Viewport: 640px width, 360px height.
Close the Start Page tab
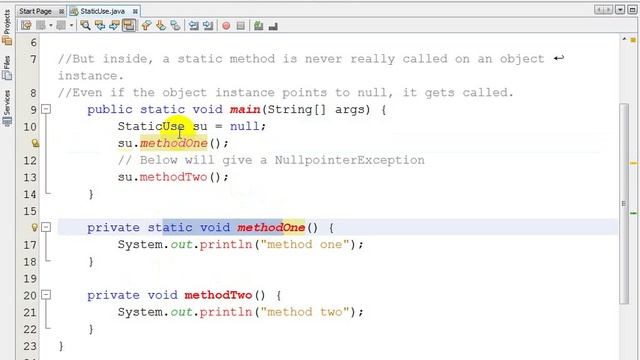coord(61,11)
